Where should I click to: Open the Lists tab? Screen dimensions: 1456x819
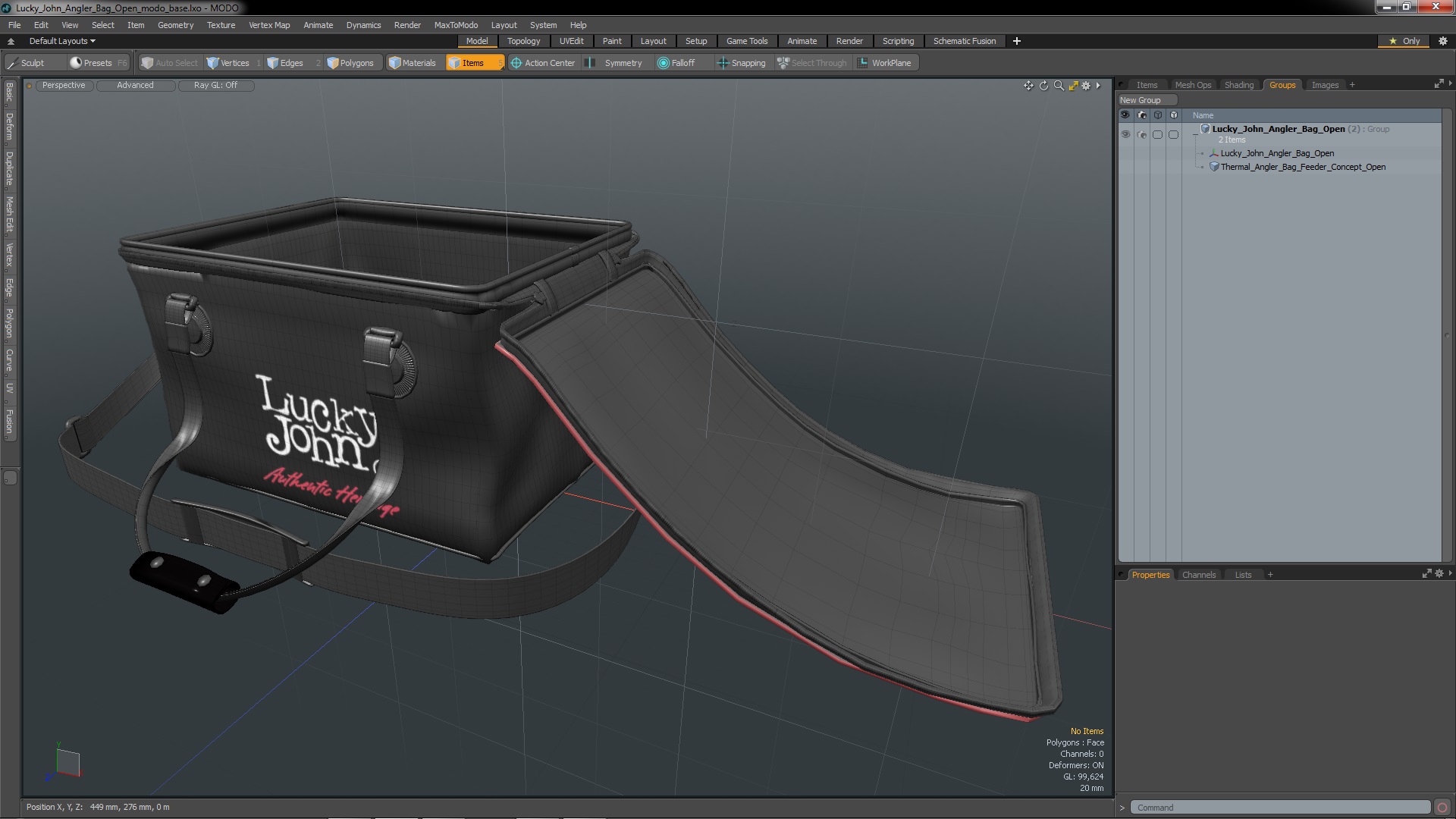point(1243,575)
